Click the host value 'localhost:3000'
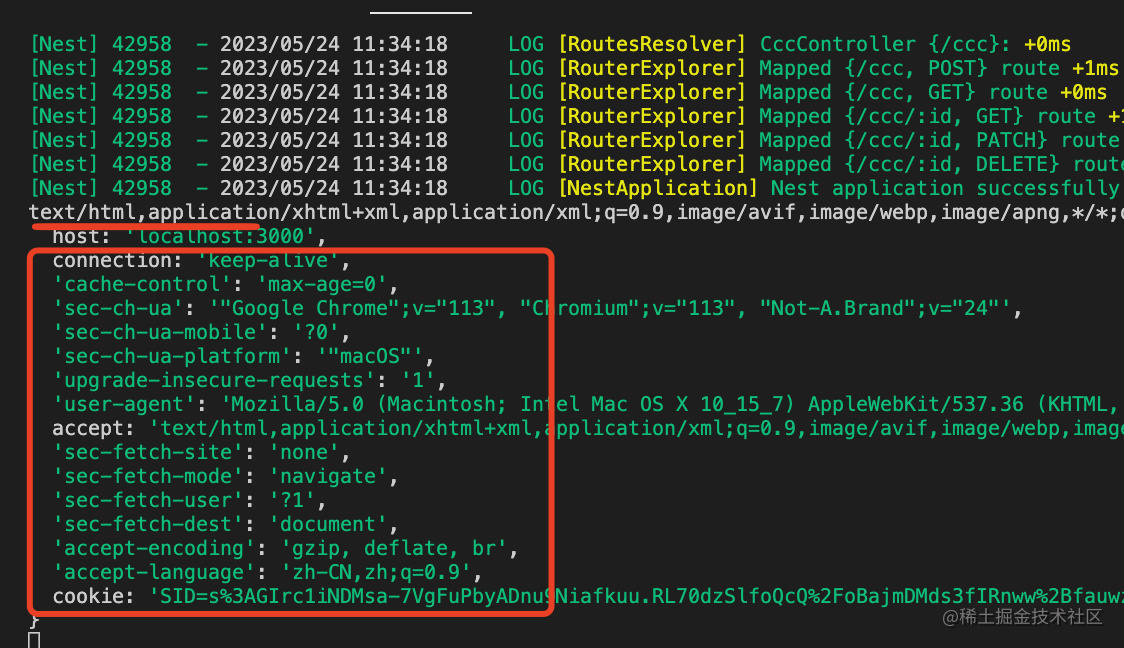This screenshot has height=648, width=1124. point(221,237)
